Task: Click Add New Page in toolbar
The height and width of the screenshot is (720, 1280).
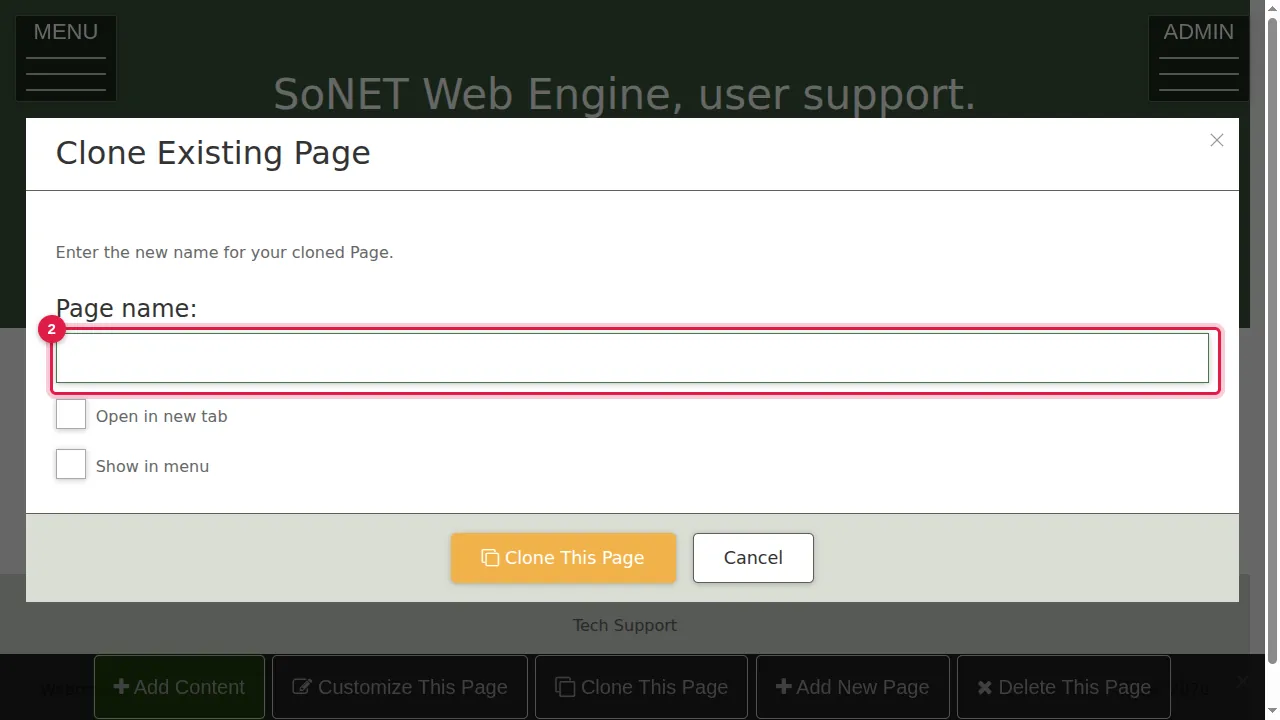Action: [x=853, y=687]
